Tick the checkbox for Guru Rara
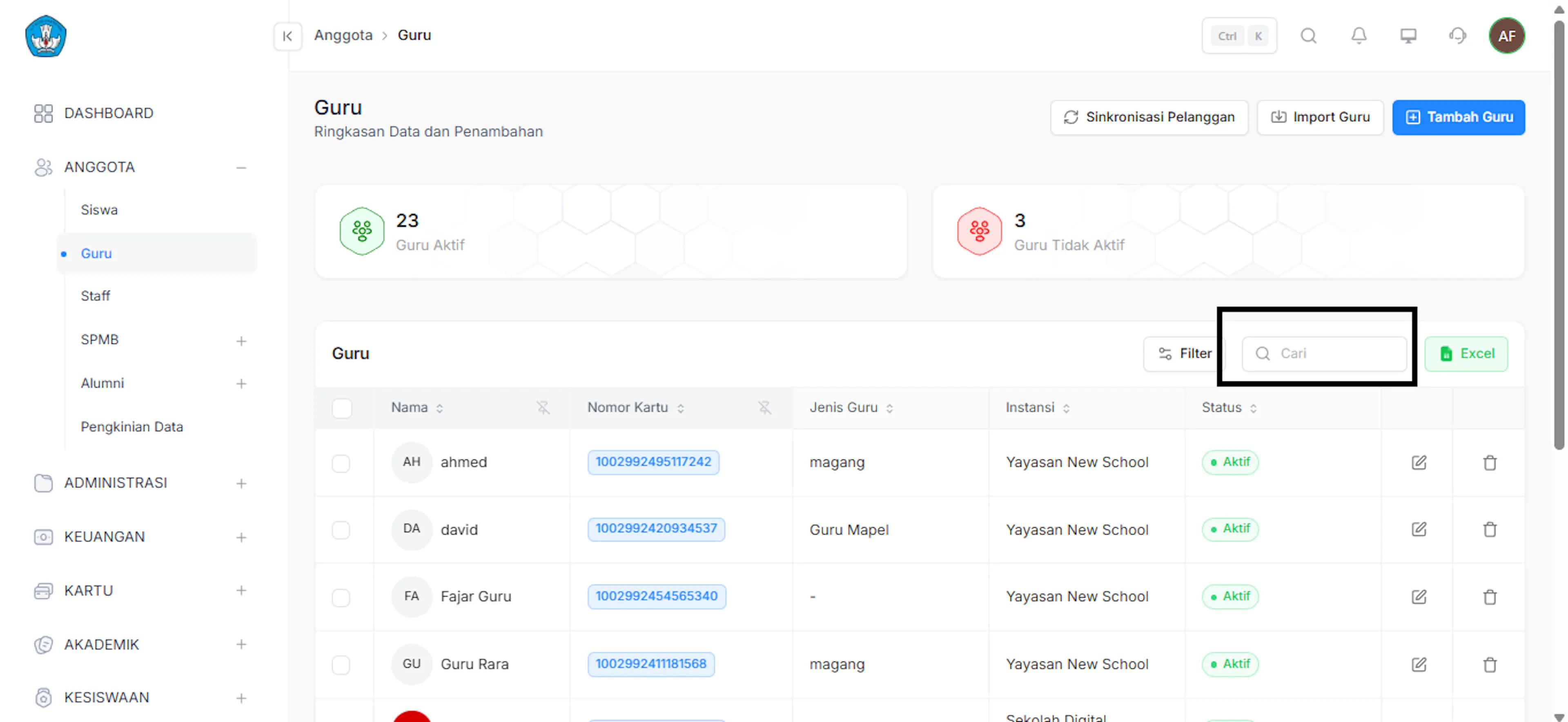The image size is (1568, 722). pyautogui.click(x=341, y=665)
